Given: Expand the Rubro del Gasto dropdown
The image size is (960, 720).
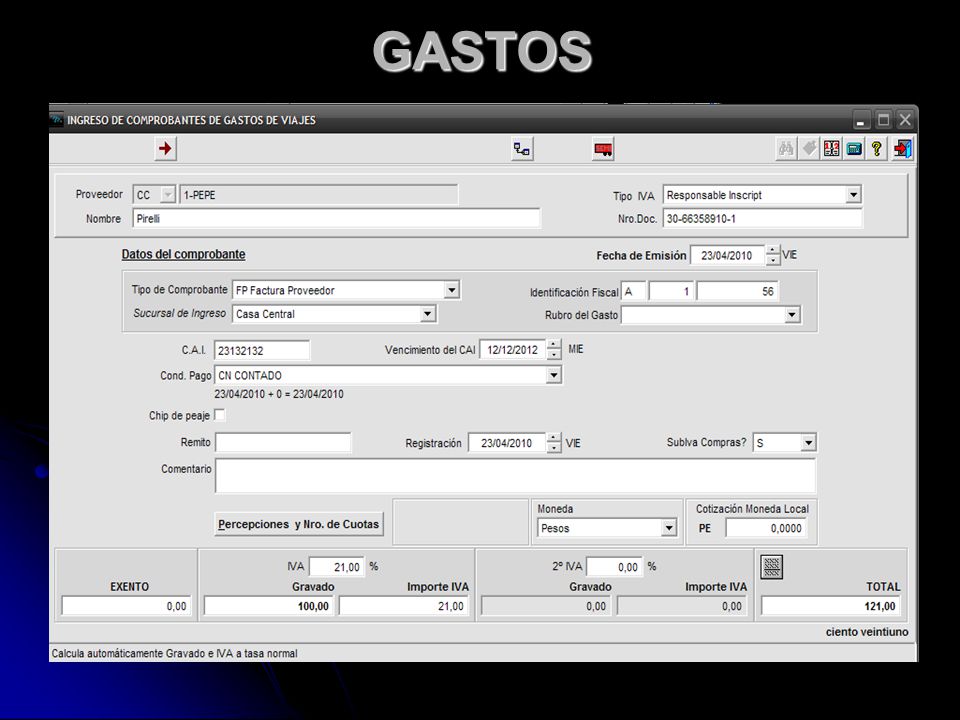Looking at the screenshot, I should pyautogui.click(x=792, y=315).
